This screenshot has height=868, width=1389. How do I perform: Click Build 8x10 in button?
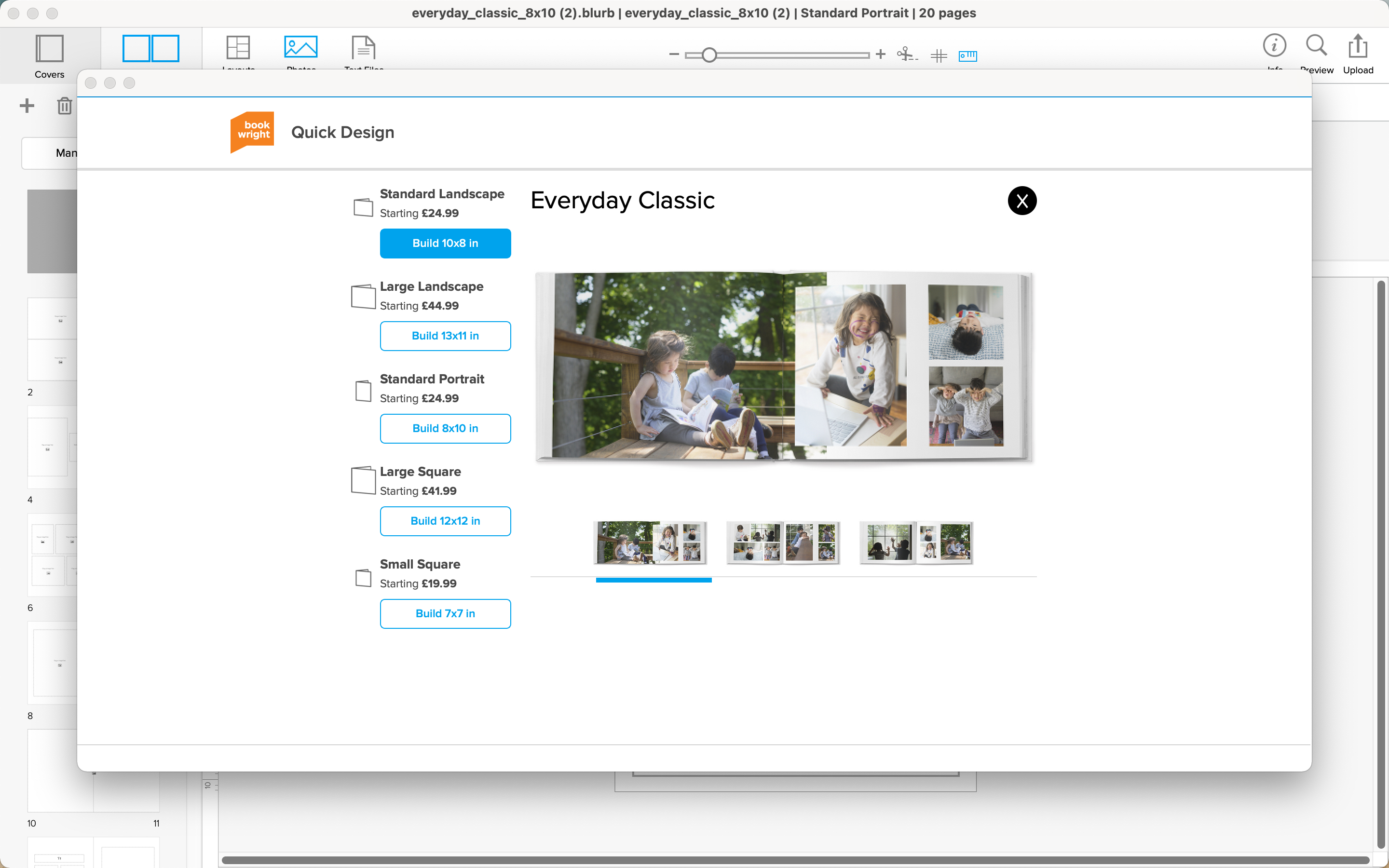click(446, 428)
